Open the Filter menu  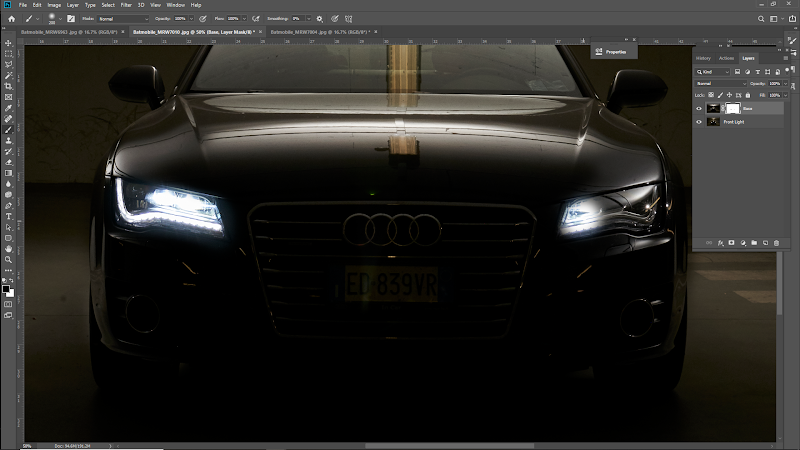click(126, 5)
